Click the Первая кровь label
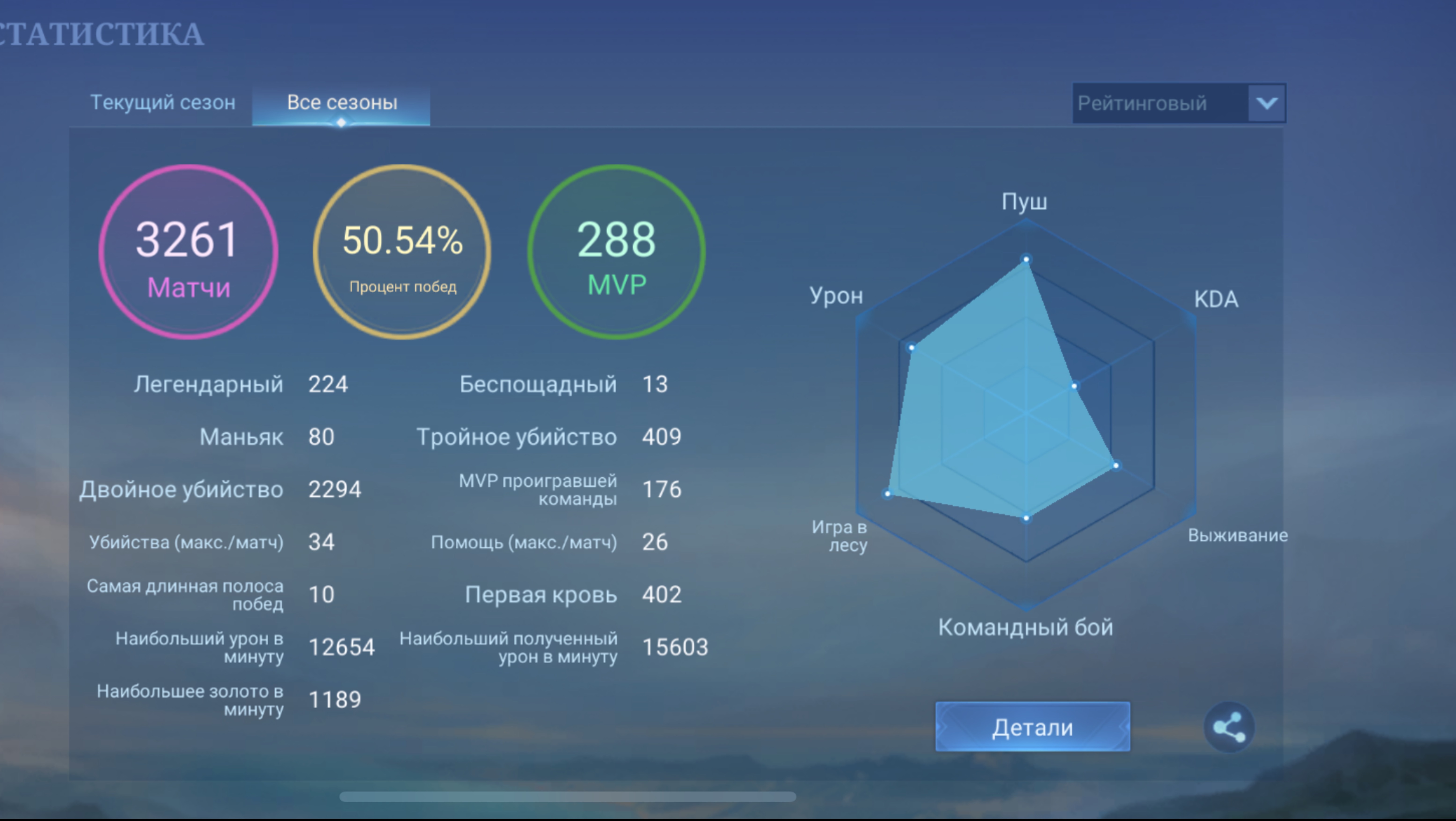 click(541, 595)
